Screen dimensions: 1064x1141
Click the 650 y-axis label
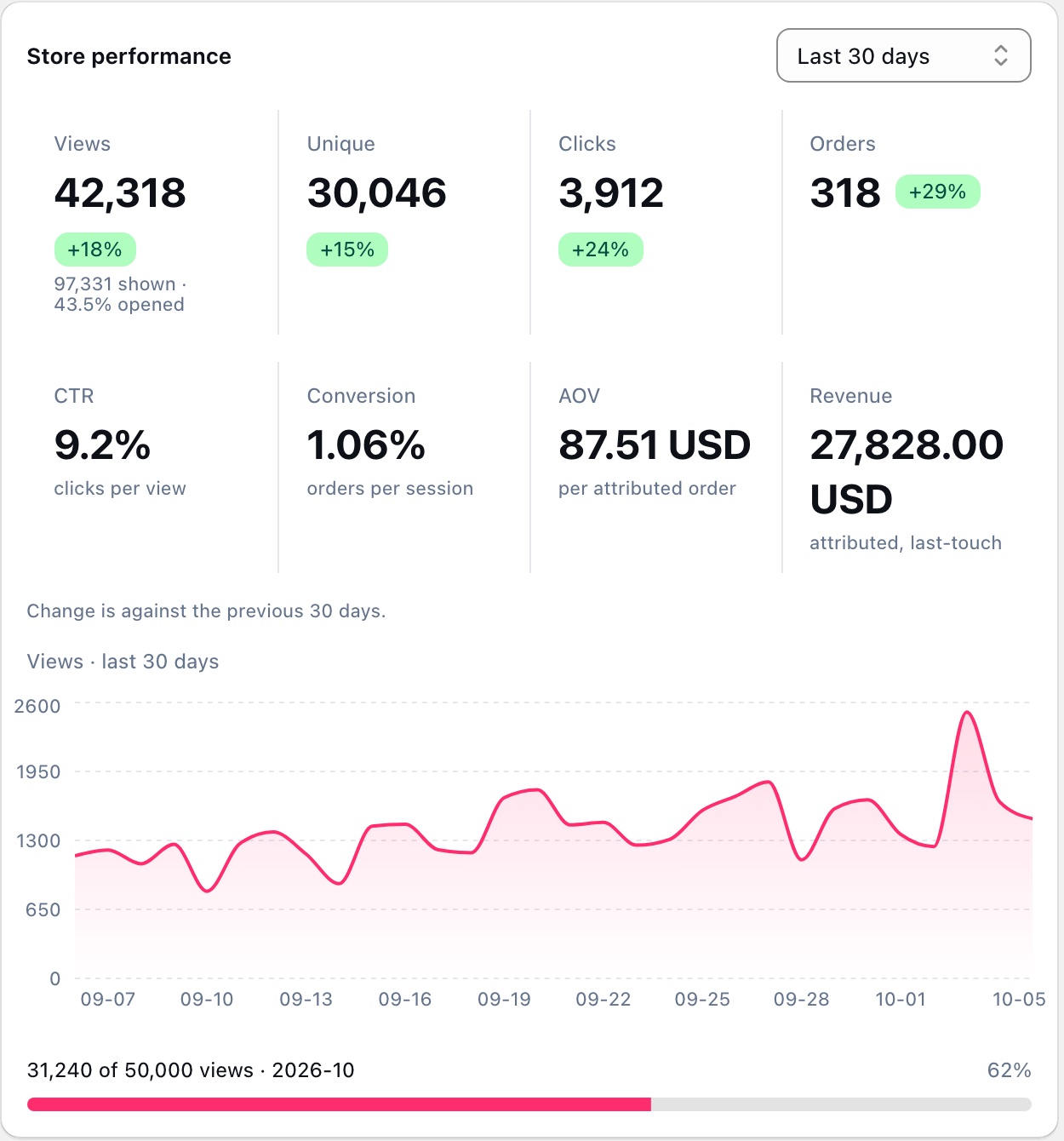pyautogui.click(x=43, y=910)
